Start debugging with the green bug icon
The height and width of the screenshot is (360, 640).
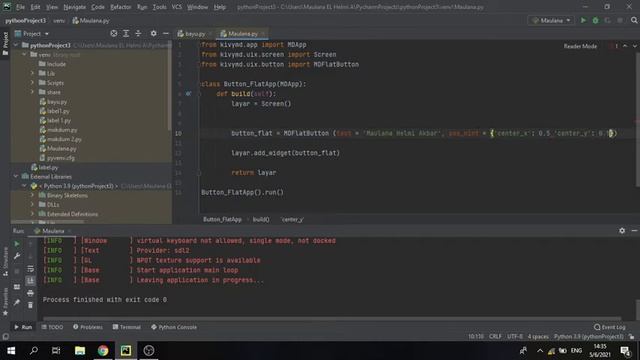click(x=596, y=20)
